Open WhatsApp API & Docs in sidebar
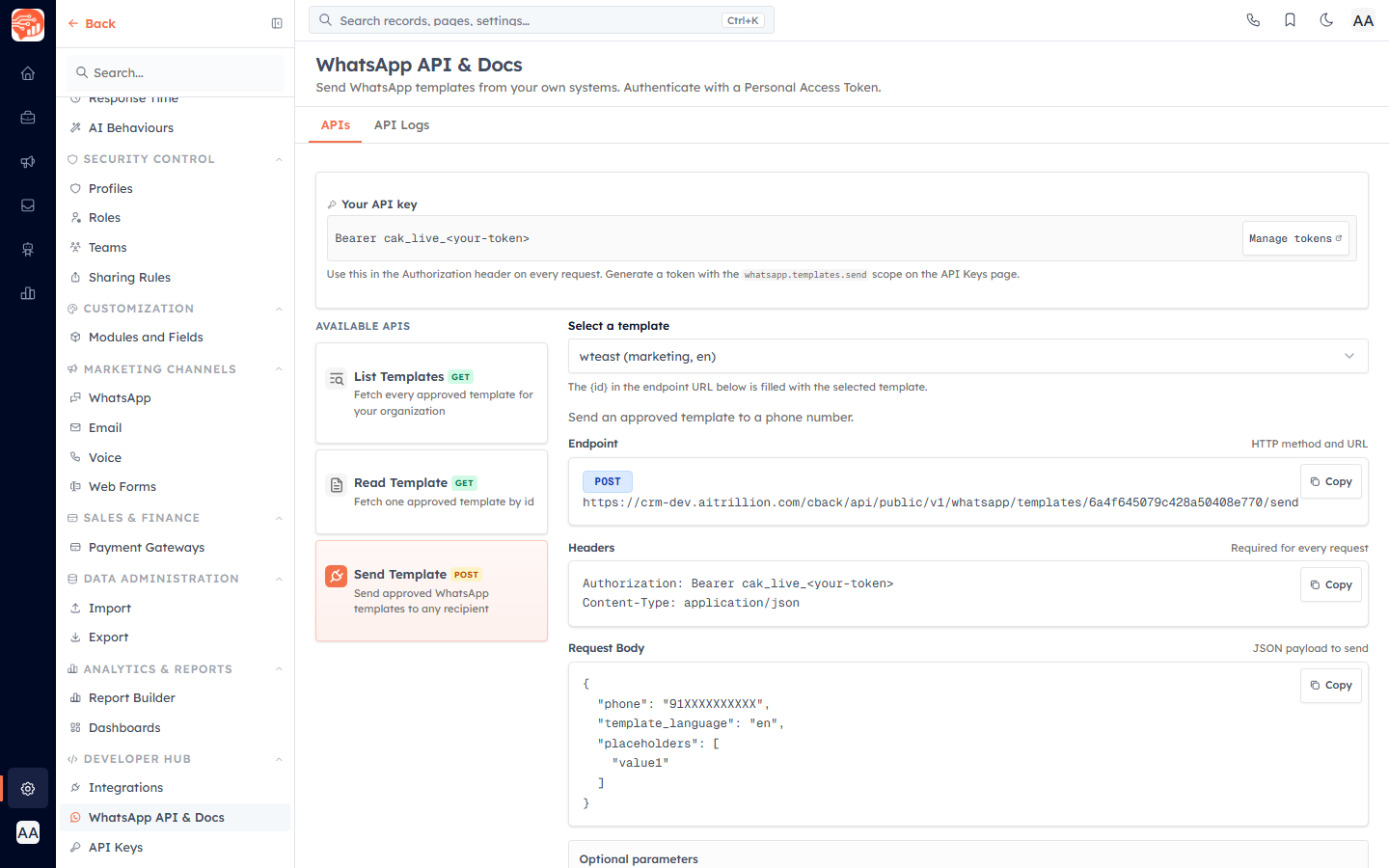This screenshot has height=868, width=1389. tap(175, 818)
